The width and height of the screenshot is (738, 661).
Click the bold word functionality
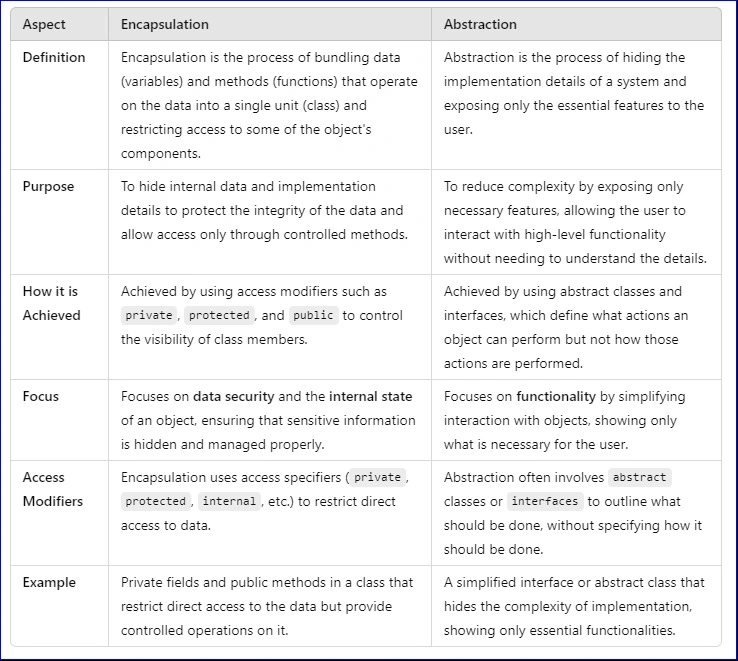[556, 396]
